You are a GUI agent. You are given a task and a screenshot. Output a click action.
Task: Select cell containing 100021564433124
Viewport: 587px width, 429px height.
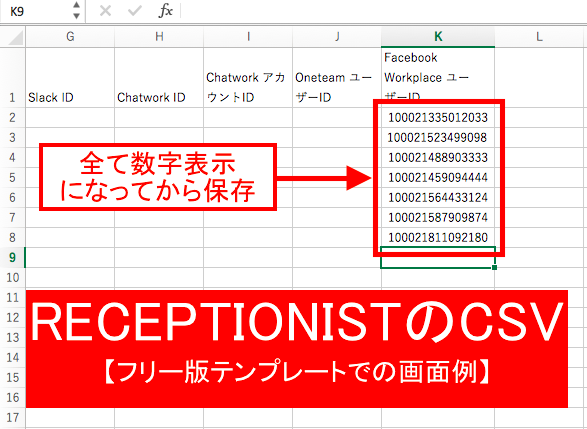point(438,197)
